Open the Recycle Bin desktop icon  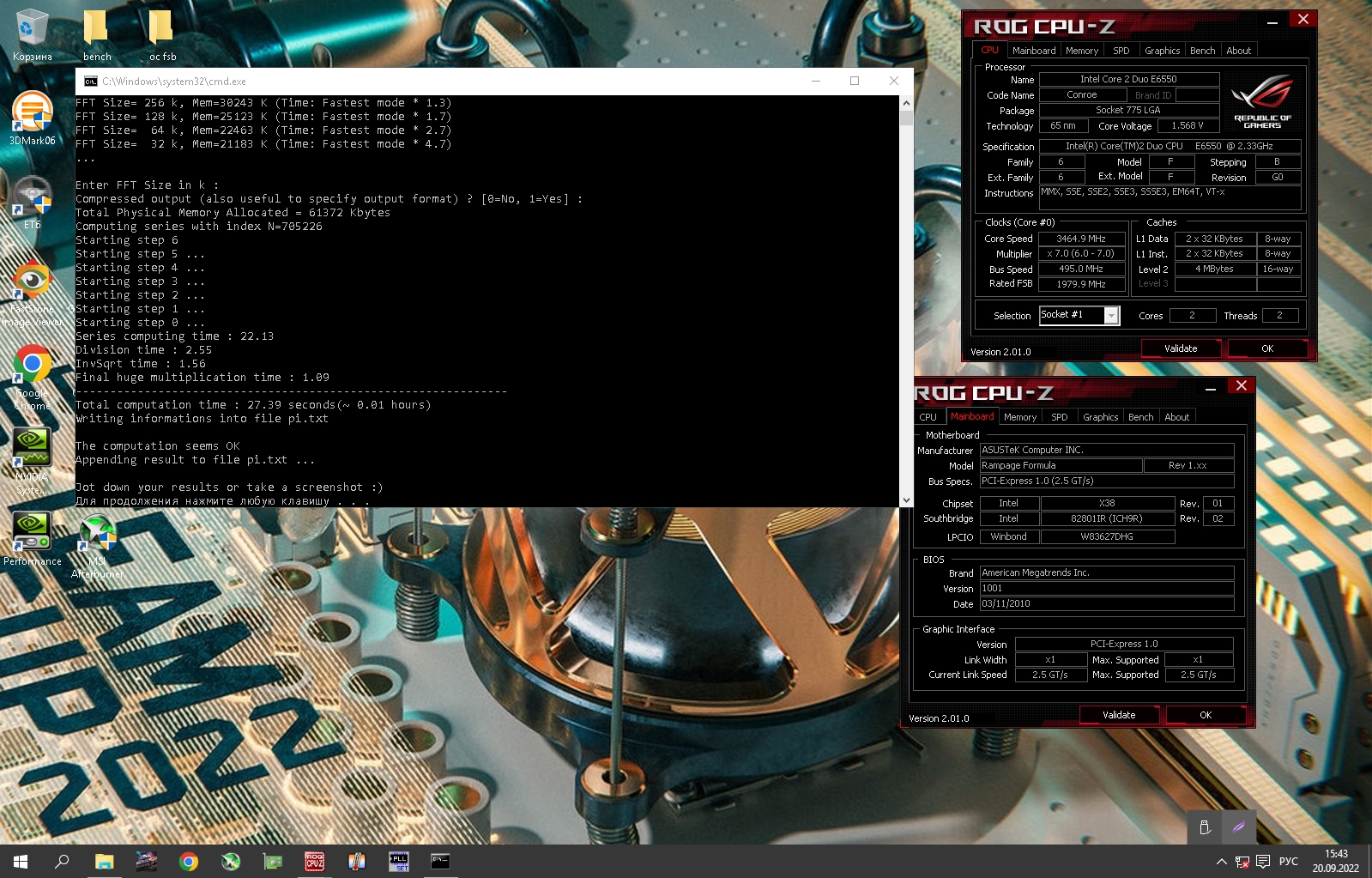pyautogui.click(x=32, y=34)
